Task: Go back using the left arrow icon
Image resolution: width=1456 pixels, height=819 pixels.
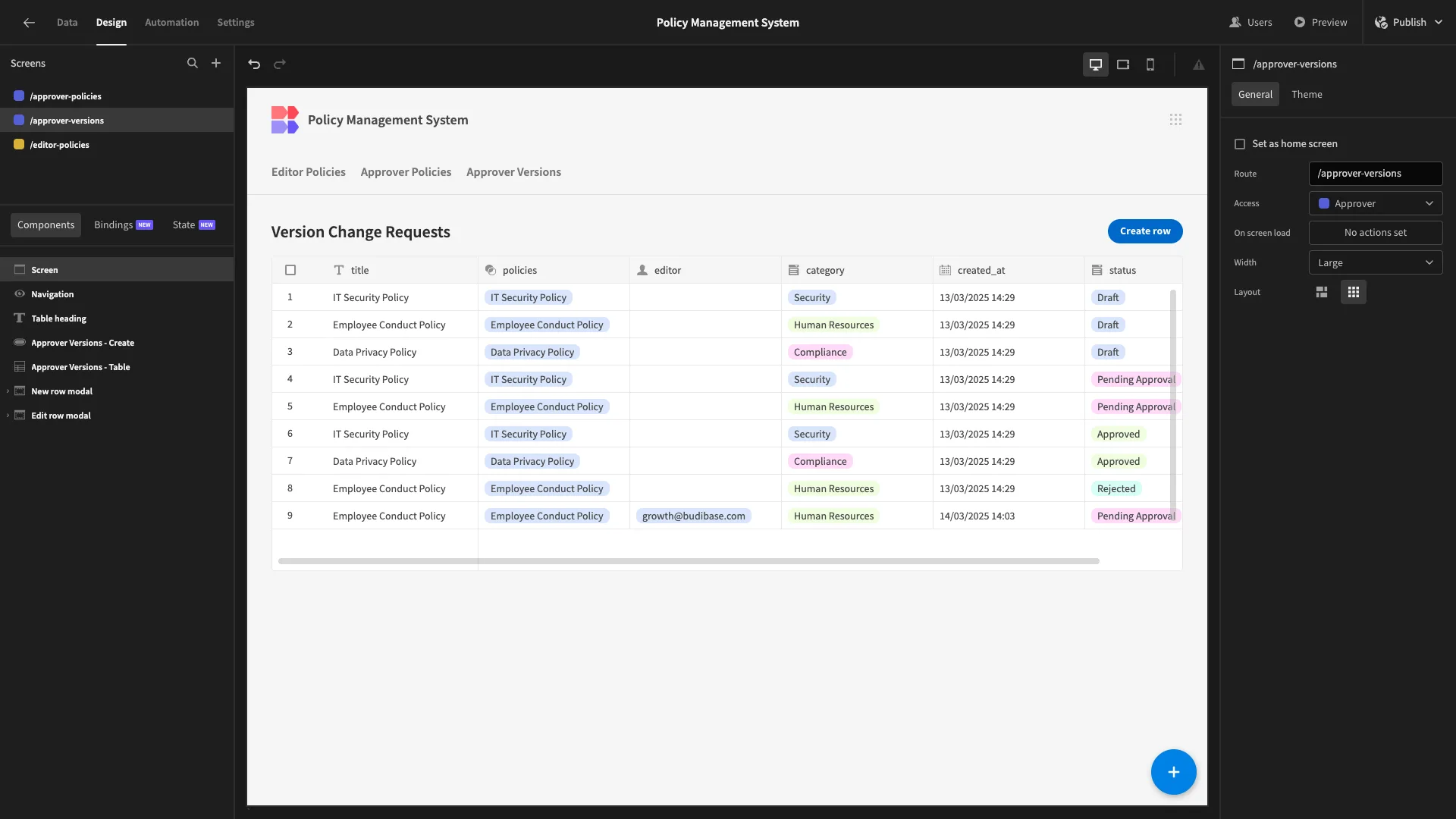Action: (29, 23)
